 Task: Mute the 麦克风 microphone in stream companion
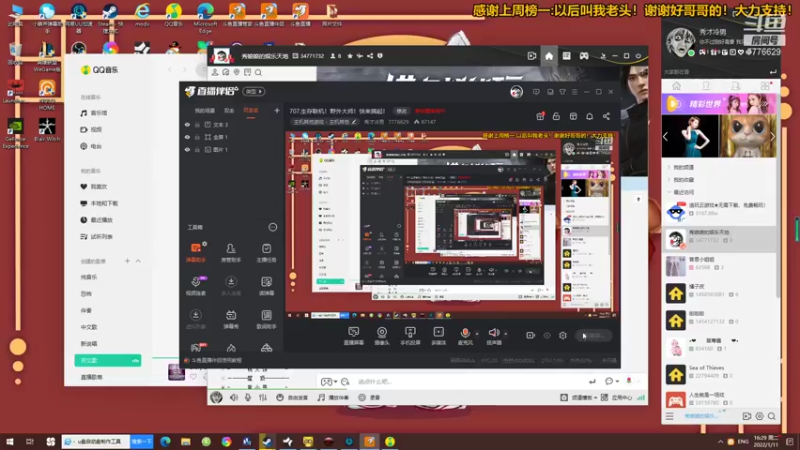[x=465, y=336]
